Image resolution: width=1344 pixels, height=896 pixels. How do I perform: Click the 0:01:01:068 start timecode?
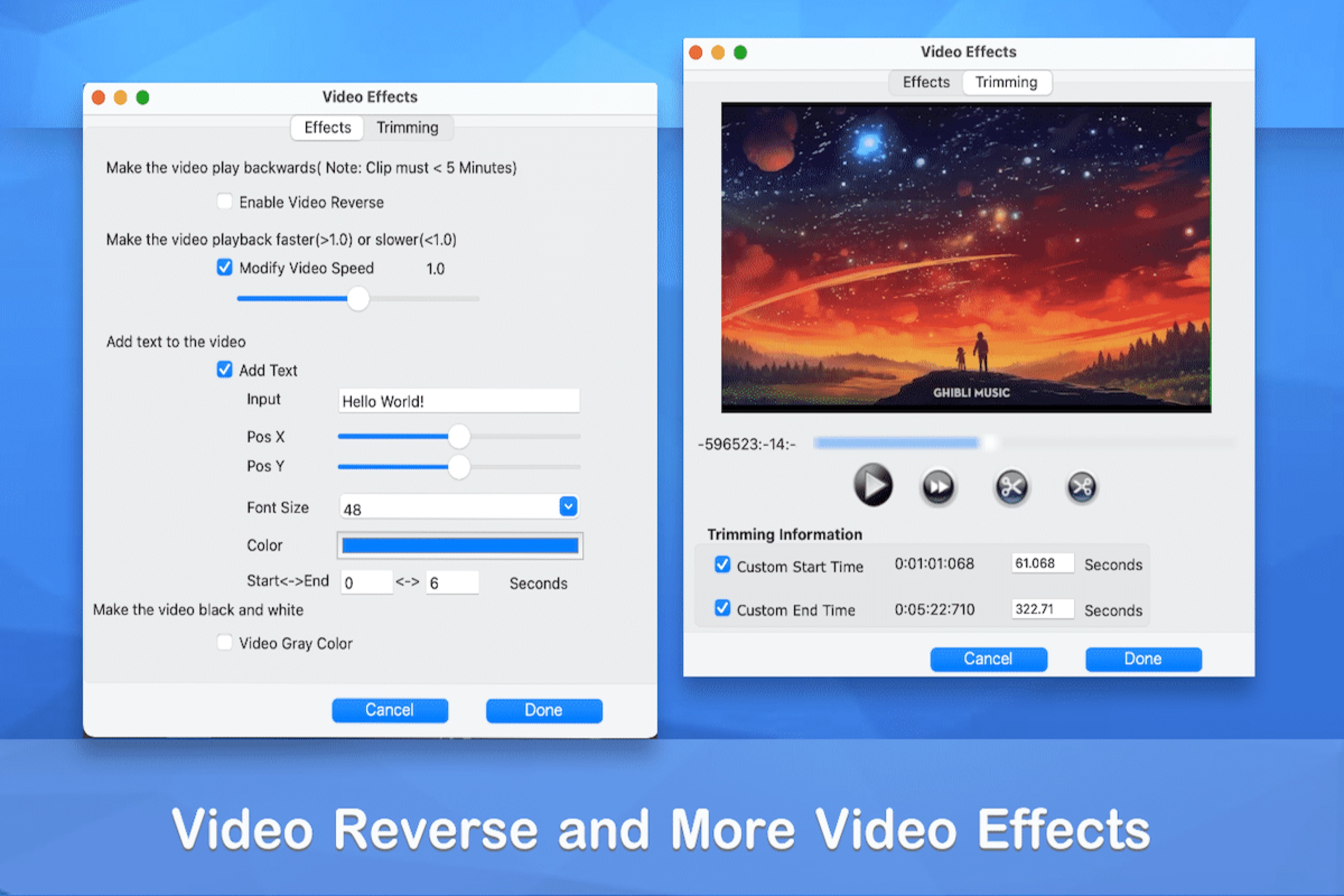[x=934, y=564]
